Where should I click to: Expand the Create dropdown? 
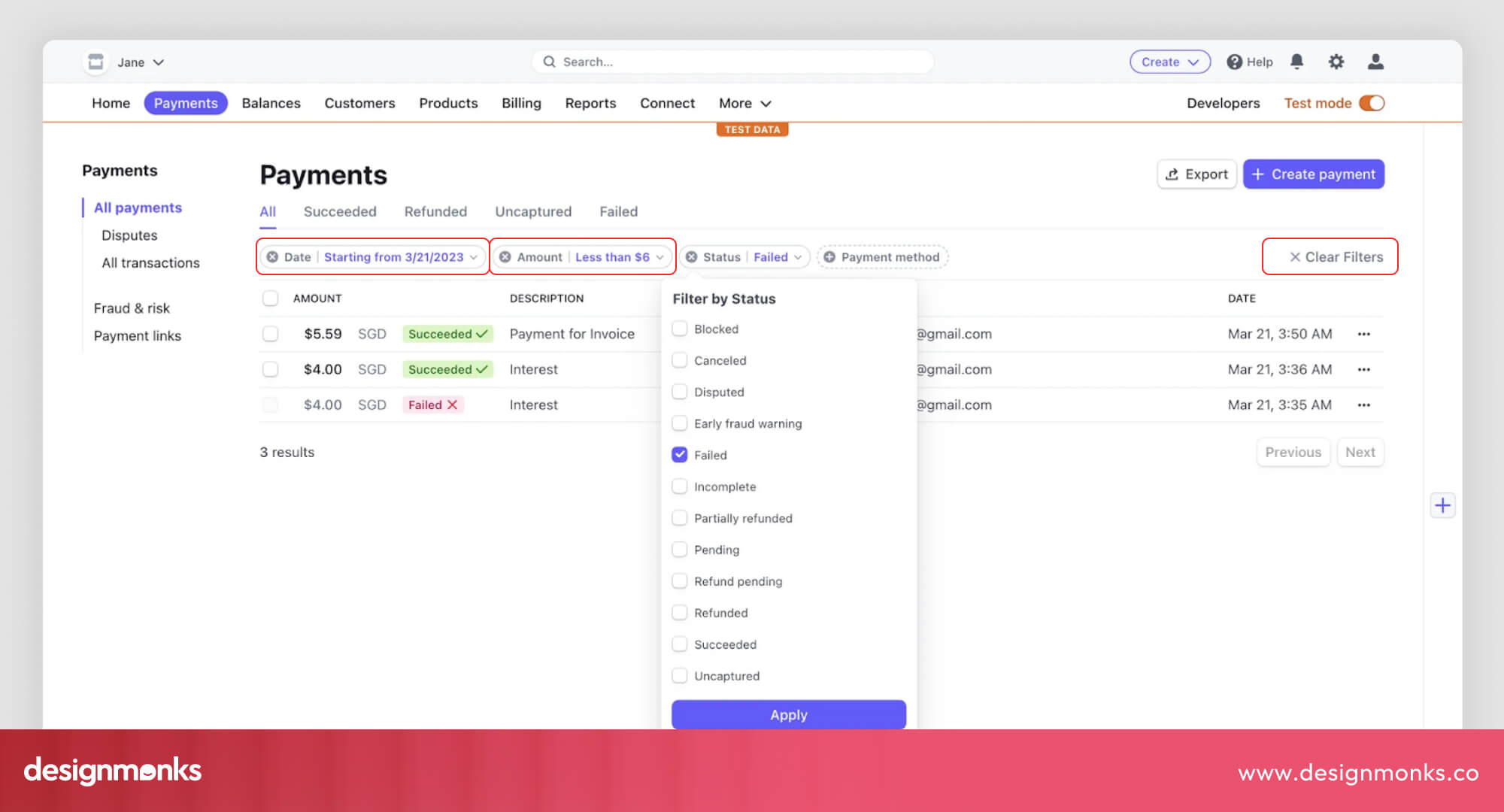point(1169,62)
